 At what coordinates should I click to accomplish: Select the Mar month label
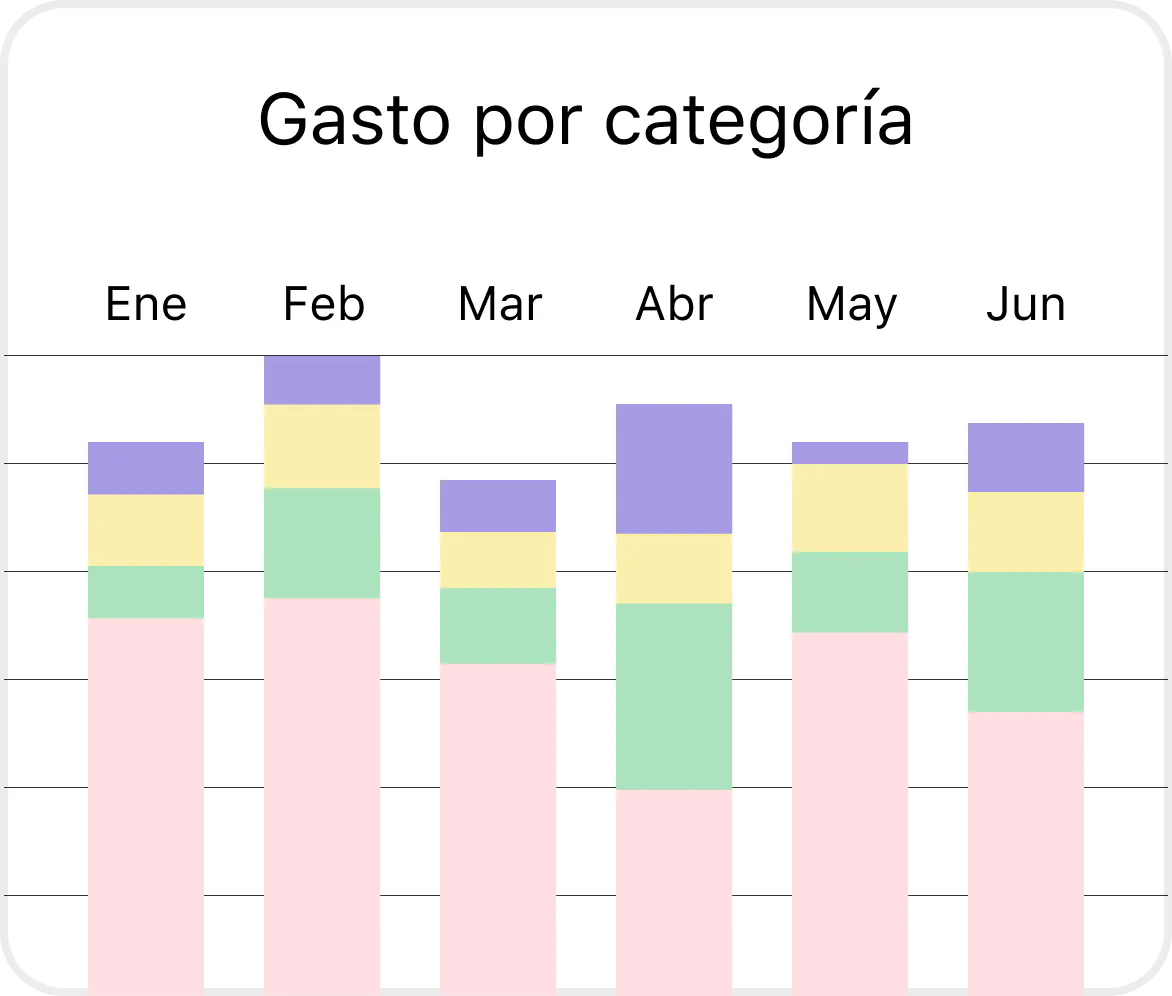[x=499, y=305]
